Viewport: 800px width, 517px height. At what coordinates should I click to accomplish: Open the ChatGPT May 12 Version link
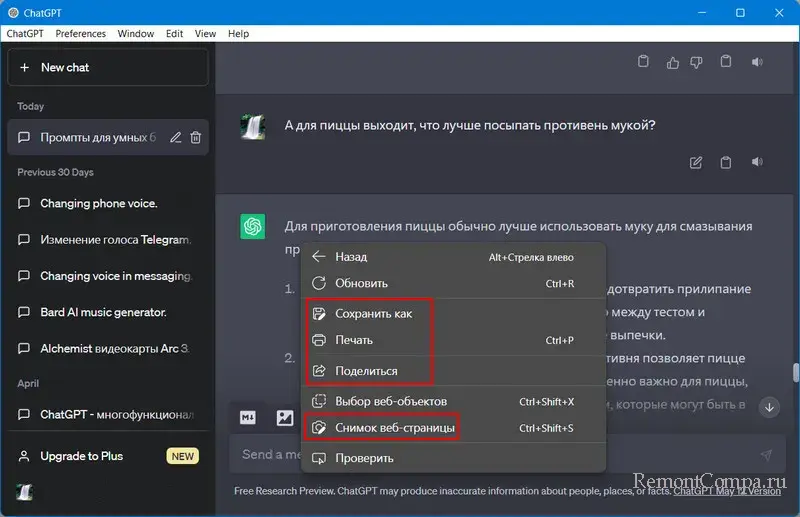727,491
